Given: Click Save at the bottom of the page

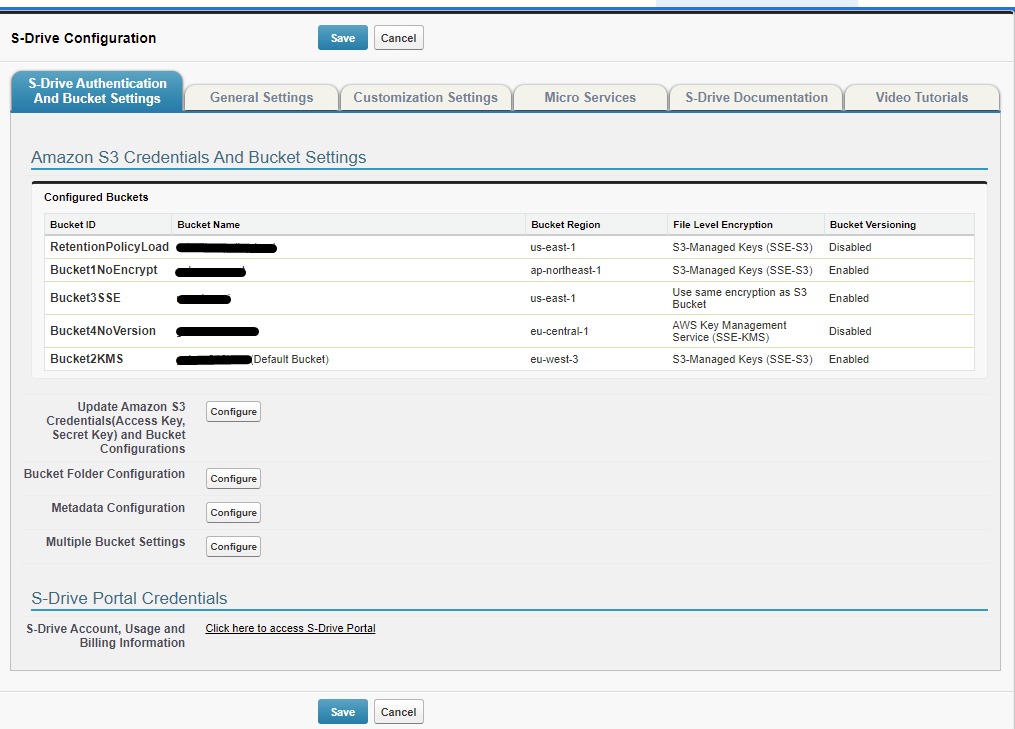Looking at the screenshot, I should click(x=342, y=711).
